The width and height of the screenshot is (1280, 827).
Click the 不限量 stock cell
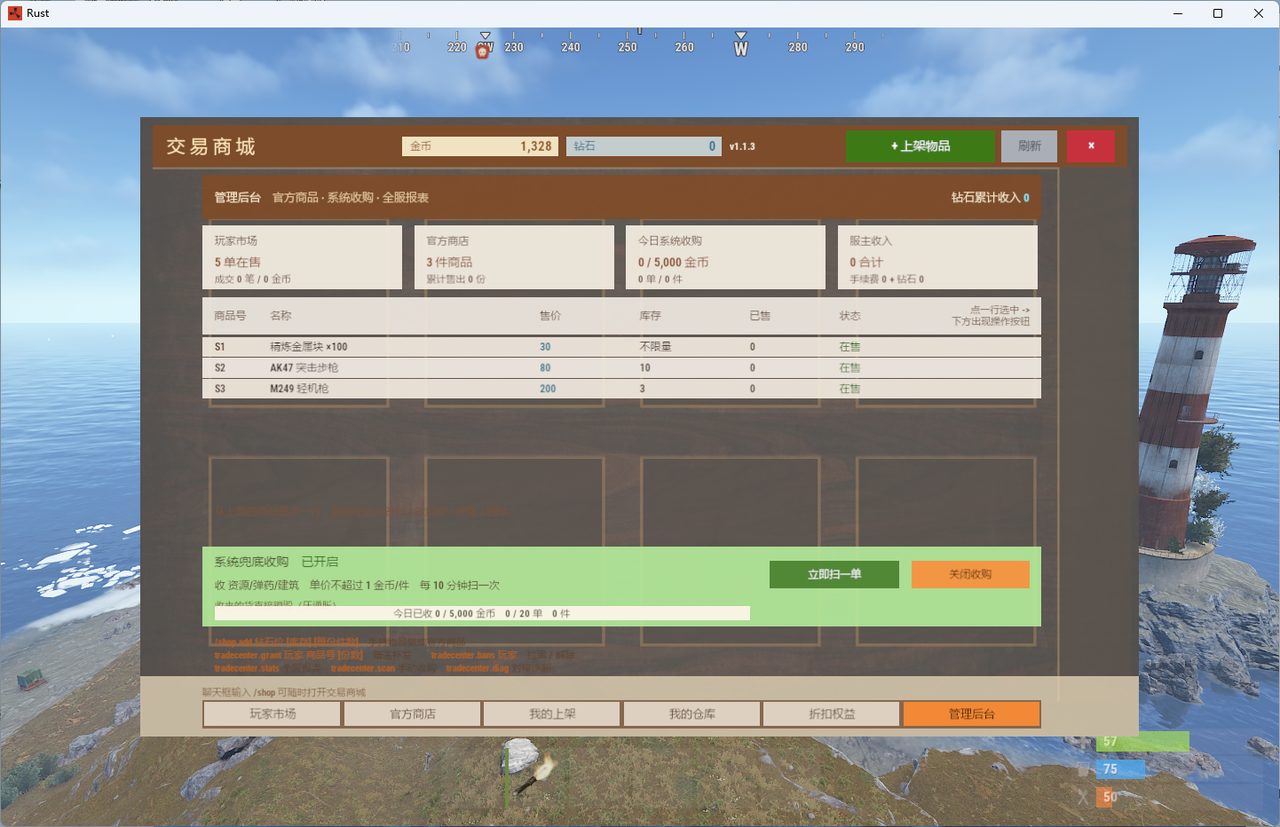tap(655, 347)
